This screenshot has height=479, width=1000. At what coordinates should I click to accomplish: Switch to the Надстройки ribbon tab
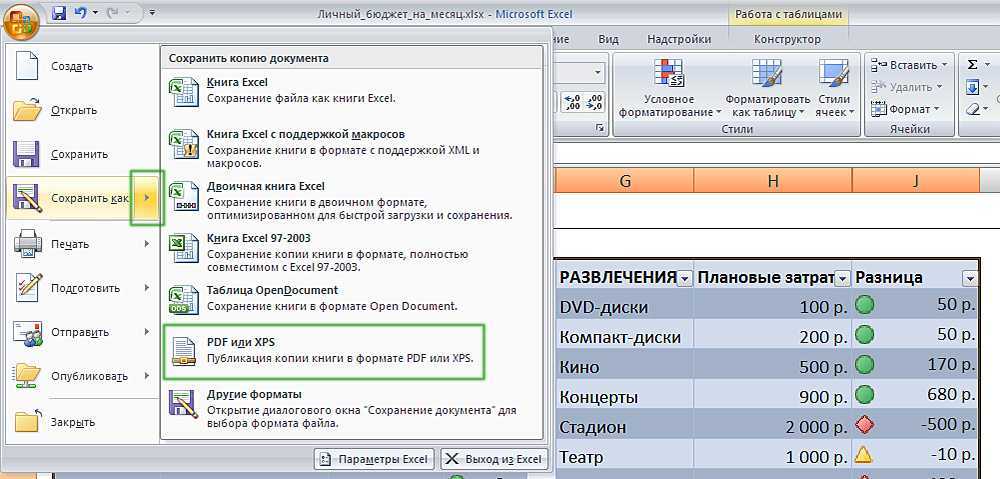pos(679,39)
